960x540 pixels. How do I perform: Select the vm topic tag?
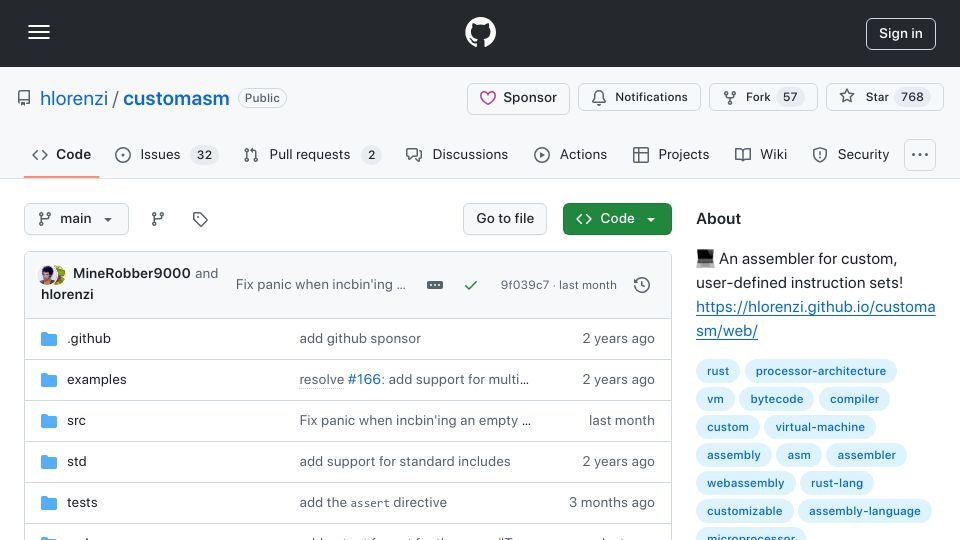point(715,399)
